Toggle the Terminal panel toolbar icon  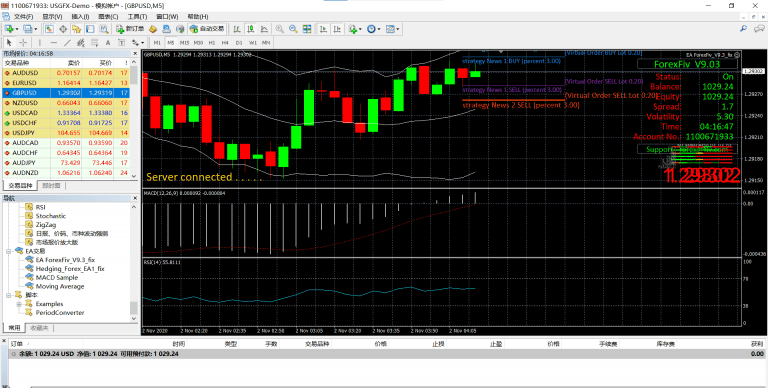coord(90,29)
